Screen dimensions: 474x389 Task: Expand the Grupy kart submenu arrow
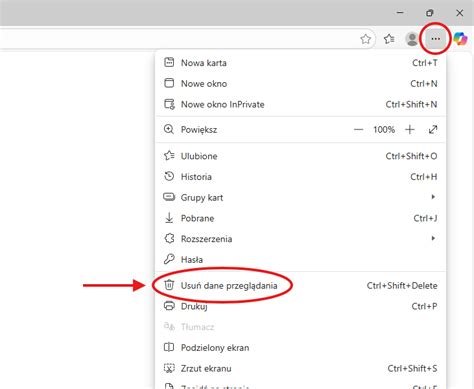pyautogui.click(x=433, y=197)
